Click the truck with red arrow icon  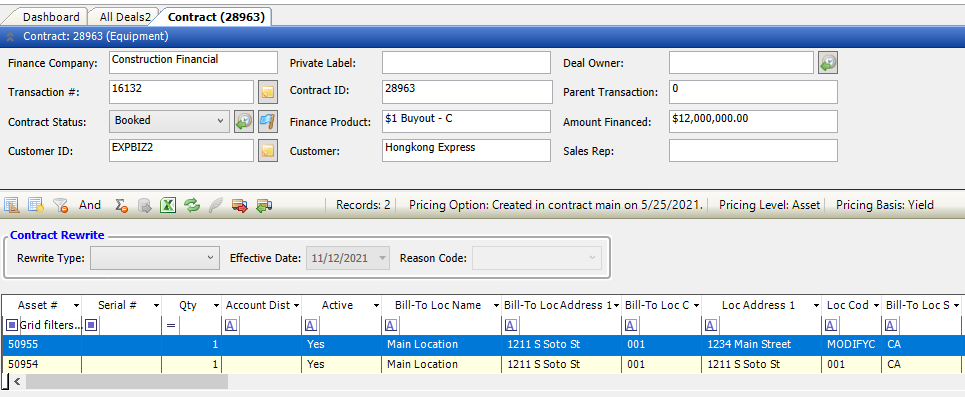coord(240,205)
